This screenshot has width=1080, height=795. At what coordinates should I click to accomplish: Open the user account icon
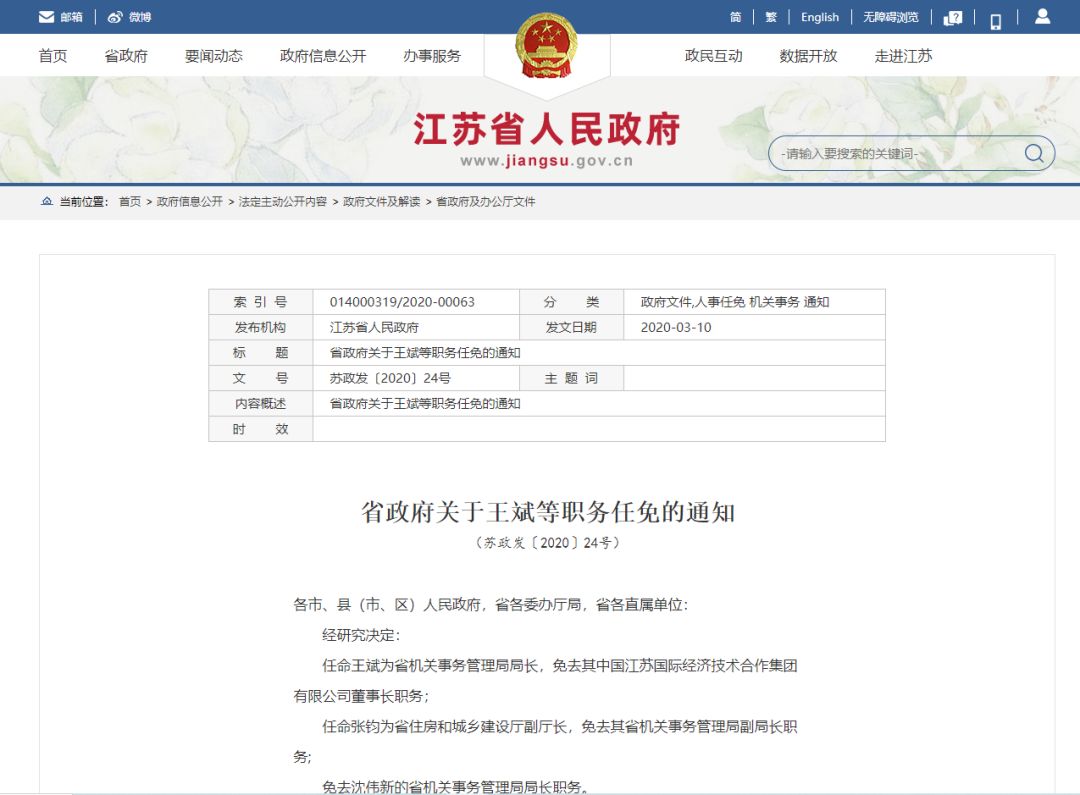[x=1042, y=17]
